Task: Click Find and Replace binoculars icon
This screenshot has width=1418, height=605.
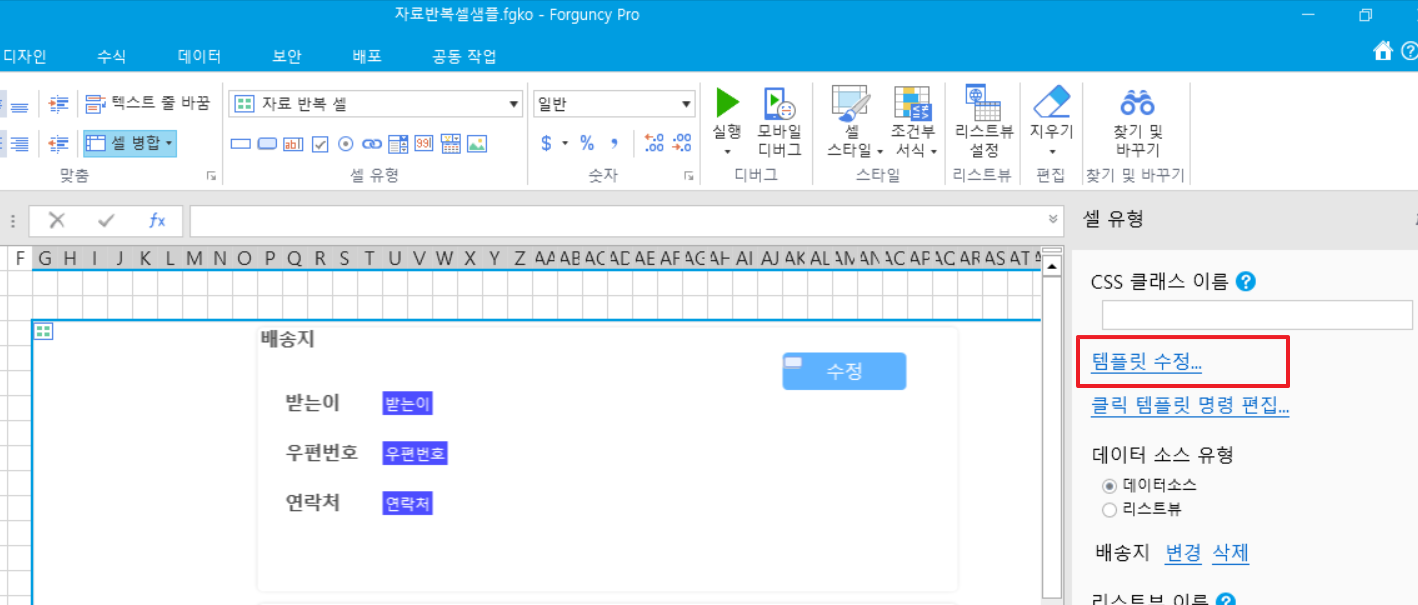Action: coord(1137,103)
